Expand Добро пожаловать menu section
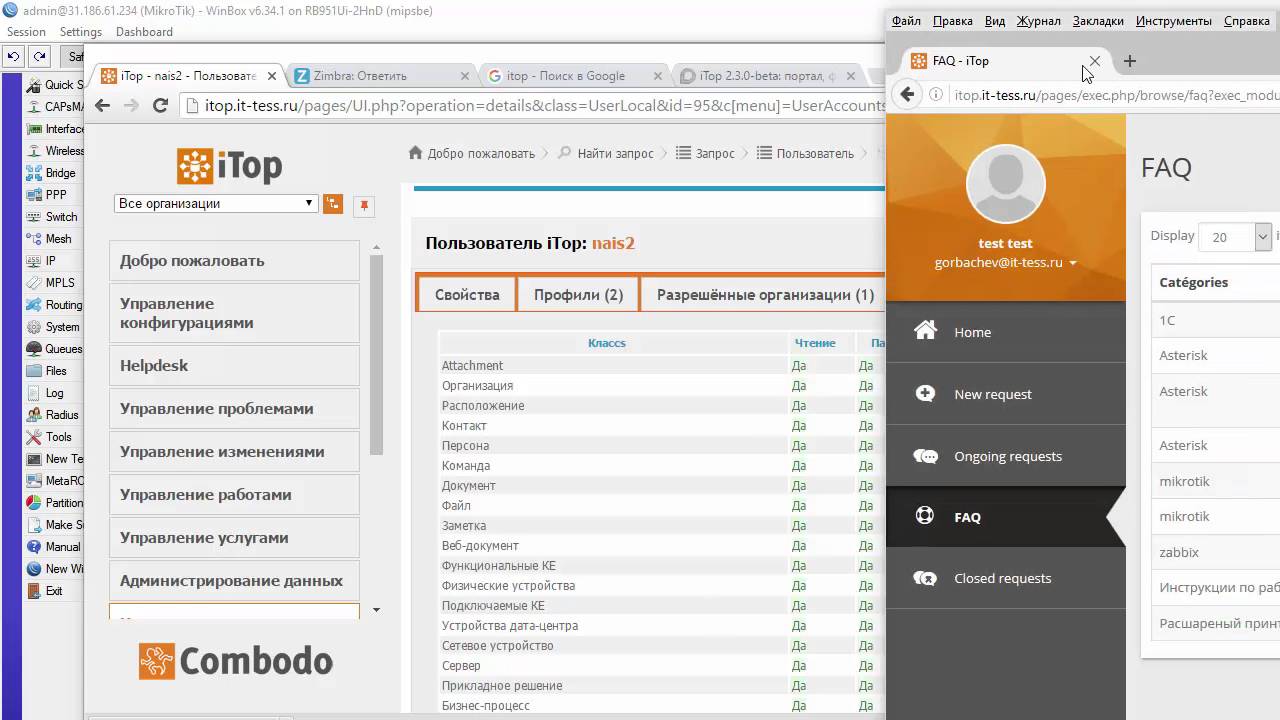The width and height of the screenshot is (1280, 720). (x=234, y=261)
